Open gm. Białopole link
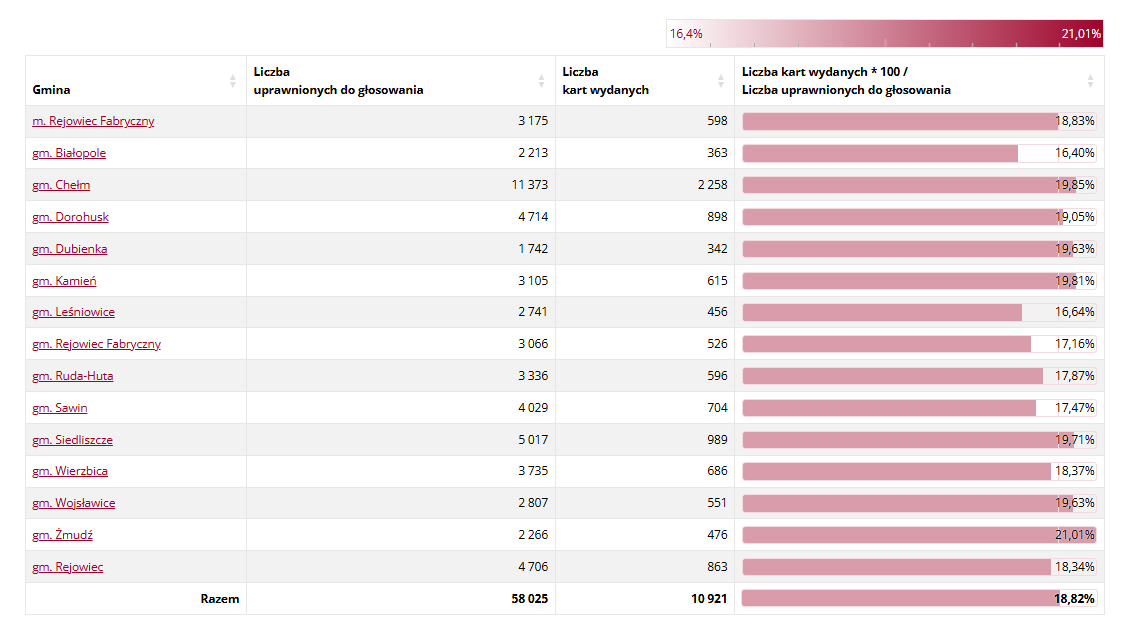1141x635 pixels. tap(69, 153)
